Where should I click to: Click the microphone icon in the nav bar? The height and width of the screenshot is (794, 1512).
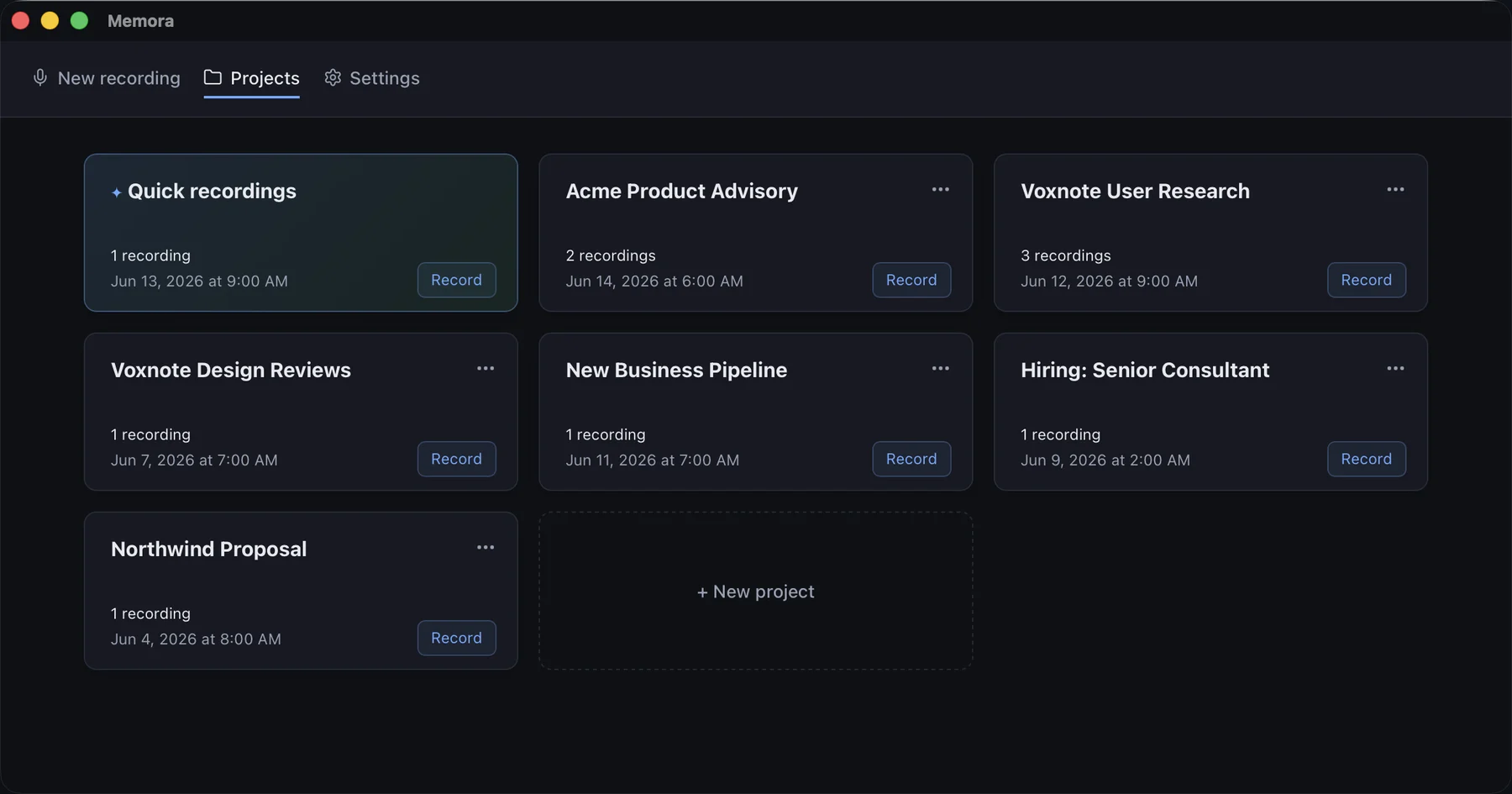tap(40, 77)
